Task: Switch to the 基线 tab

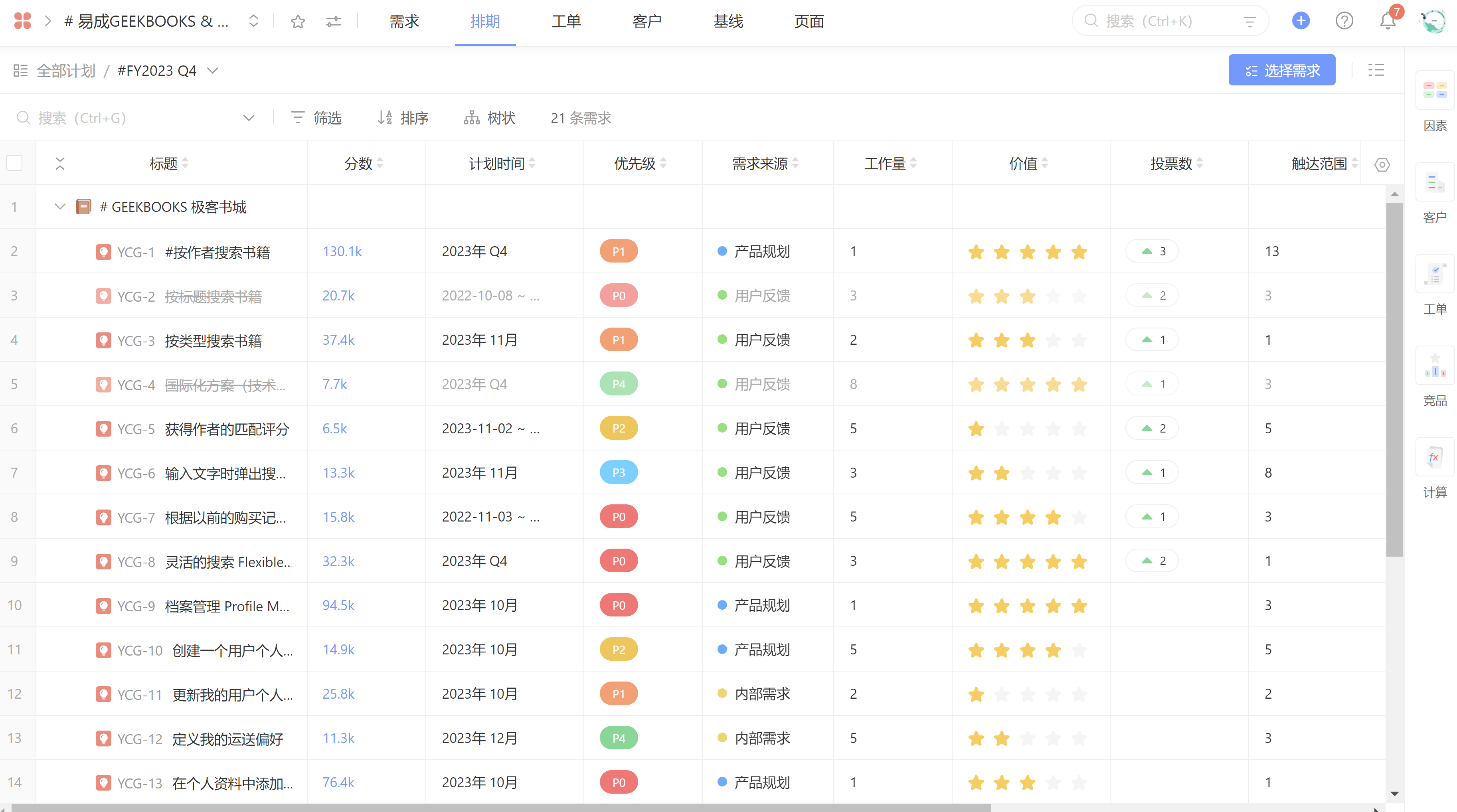Action: click(728, 22)
